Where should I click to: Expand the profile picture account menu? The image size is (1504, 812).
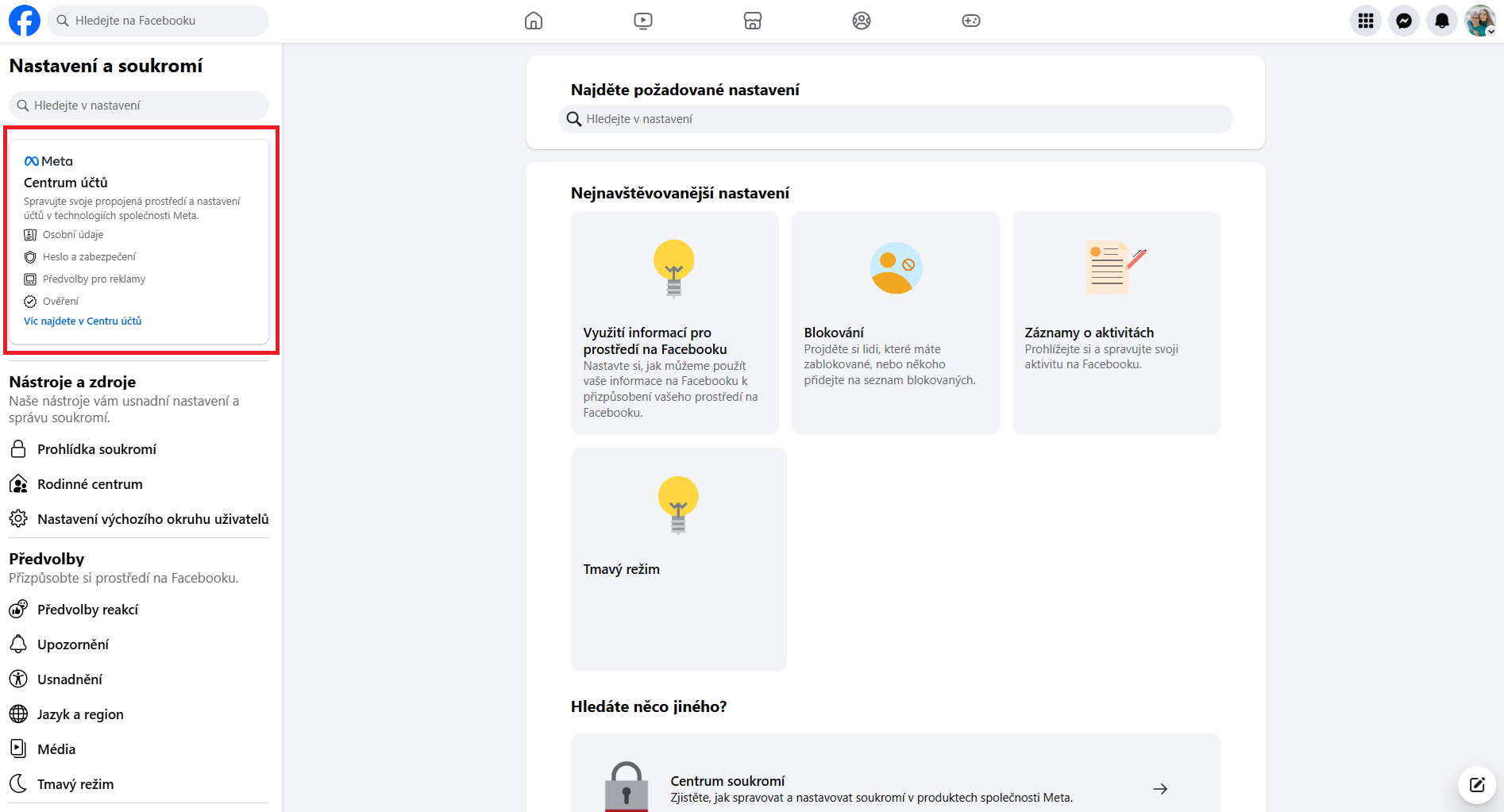tap(1480, 21)
